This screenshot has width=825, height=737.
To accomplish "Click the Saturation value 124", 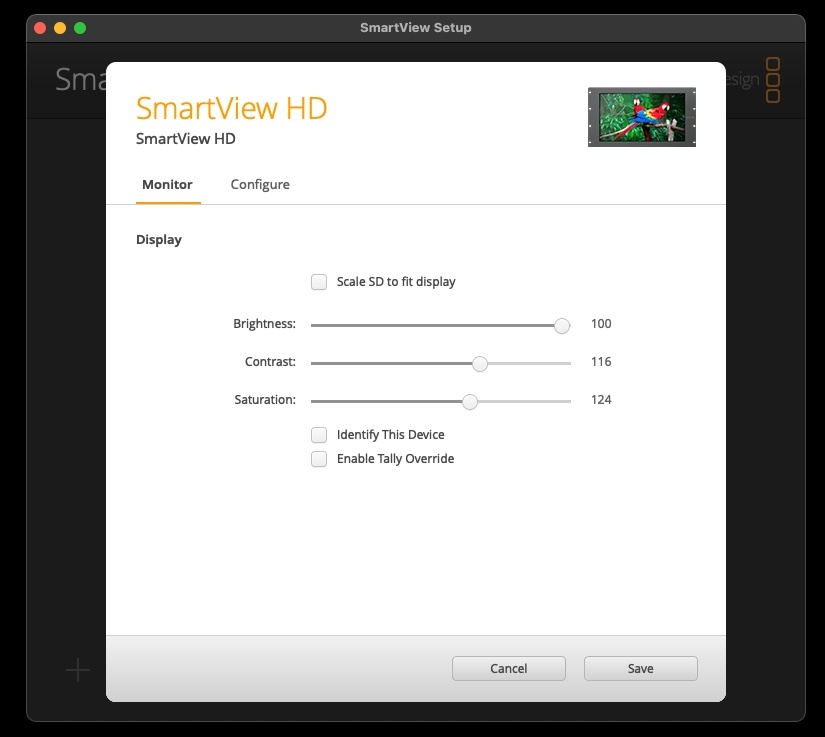I will (601, 399).
